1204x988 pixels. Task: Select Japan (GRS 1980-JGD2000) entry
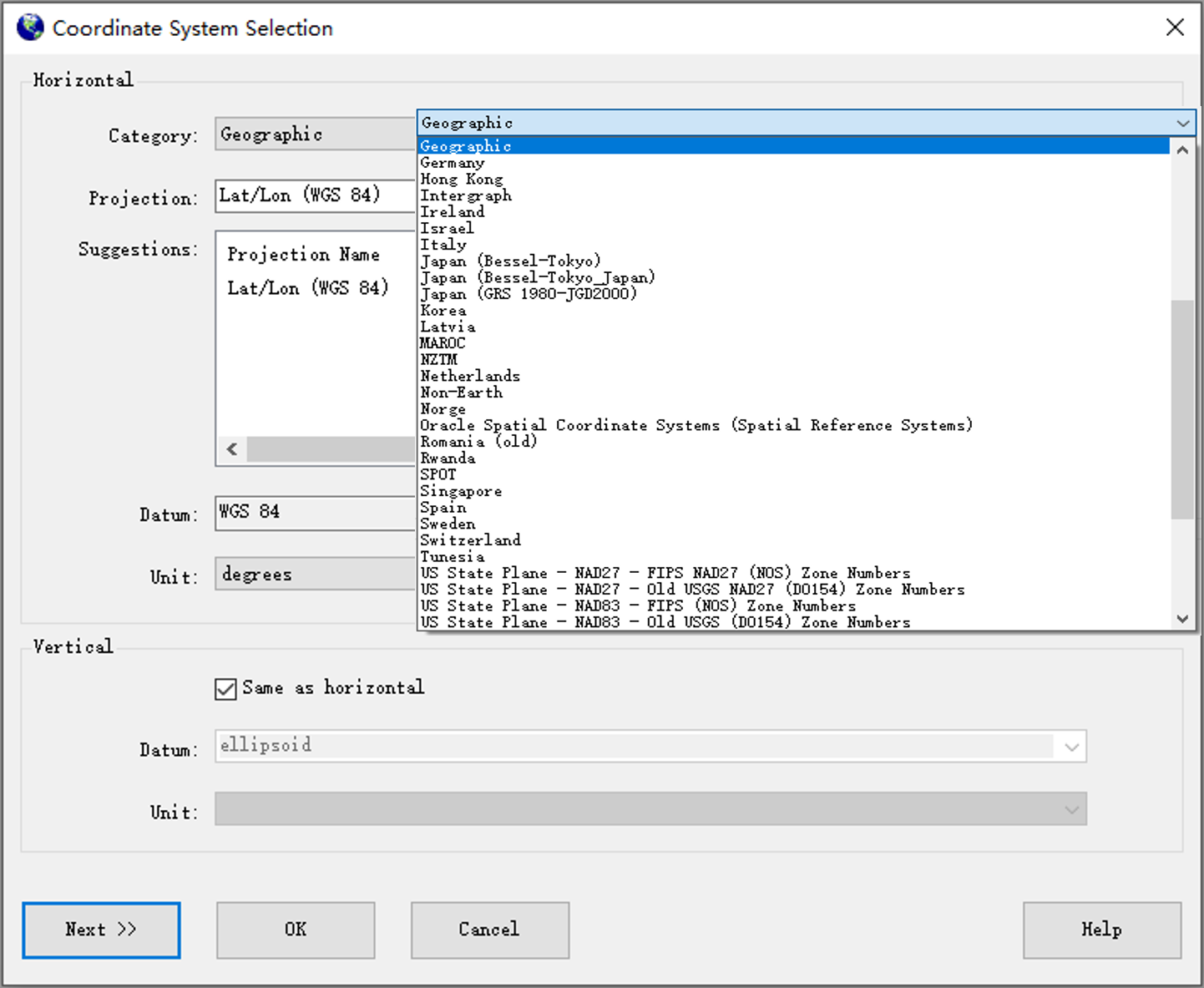[793, 294]
